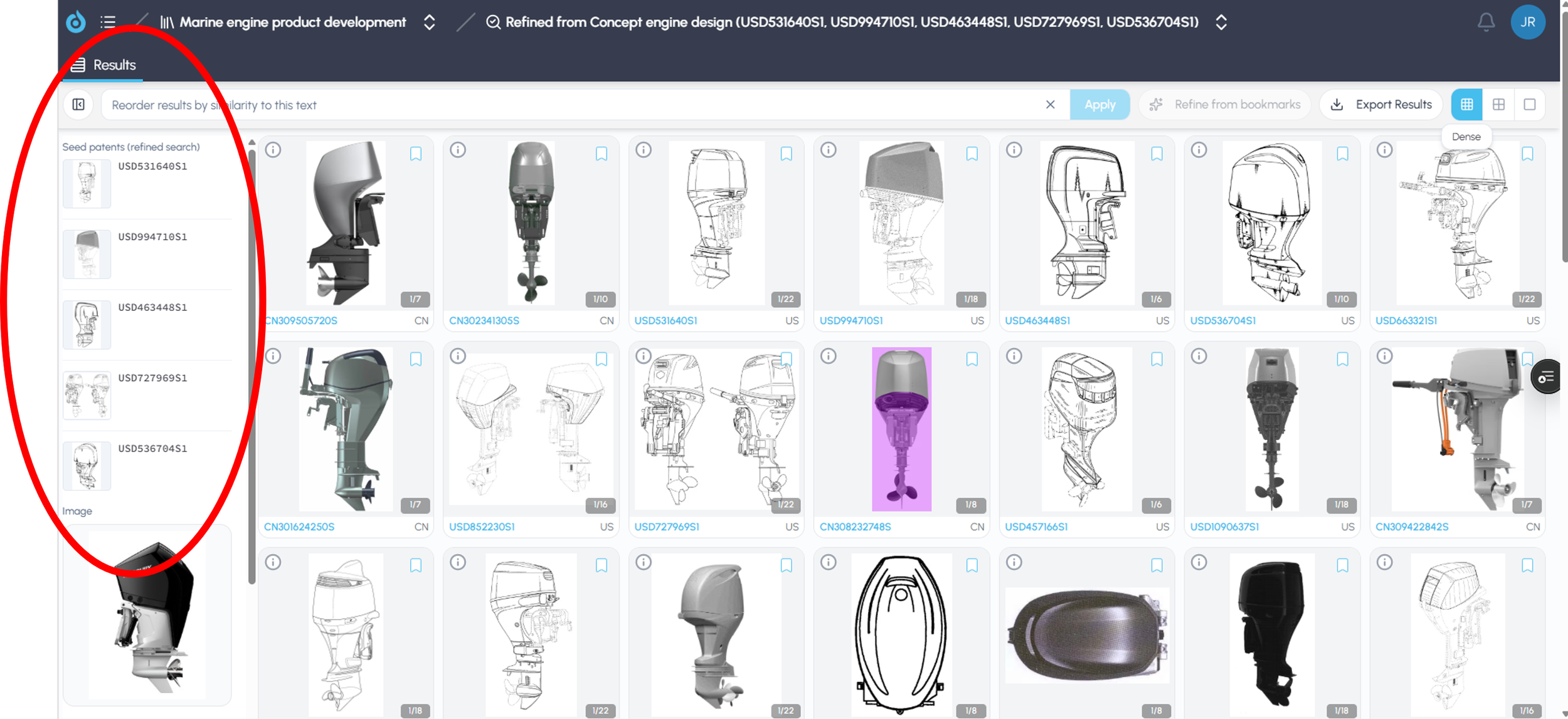
Task: Open the USD663321S1 patent link
Action: tap(1406, 320)
